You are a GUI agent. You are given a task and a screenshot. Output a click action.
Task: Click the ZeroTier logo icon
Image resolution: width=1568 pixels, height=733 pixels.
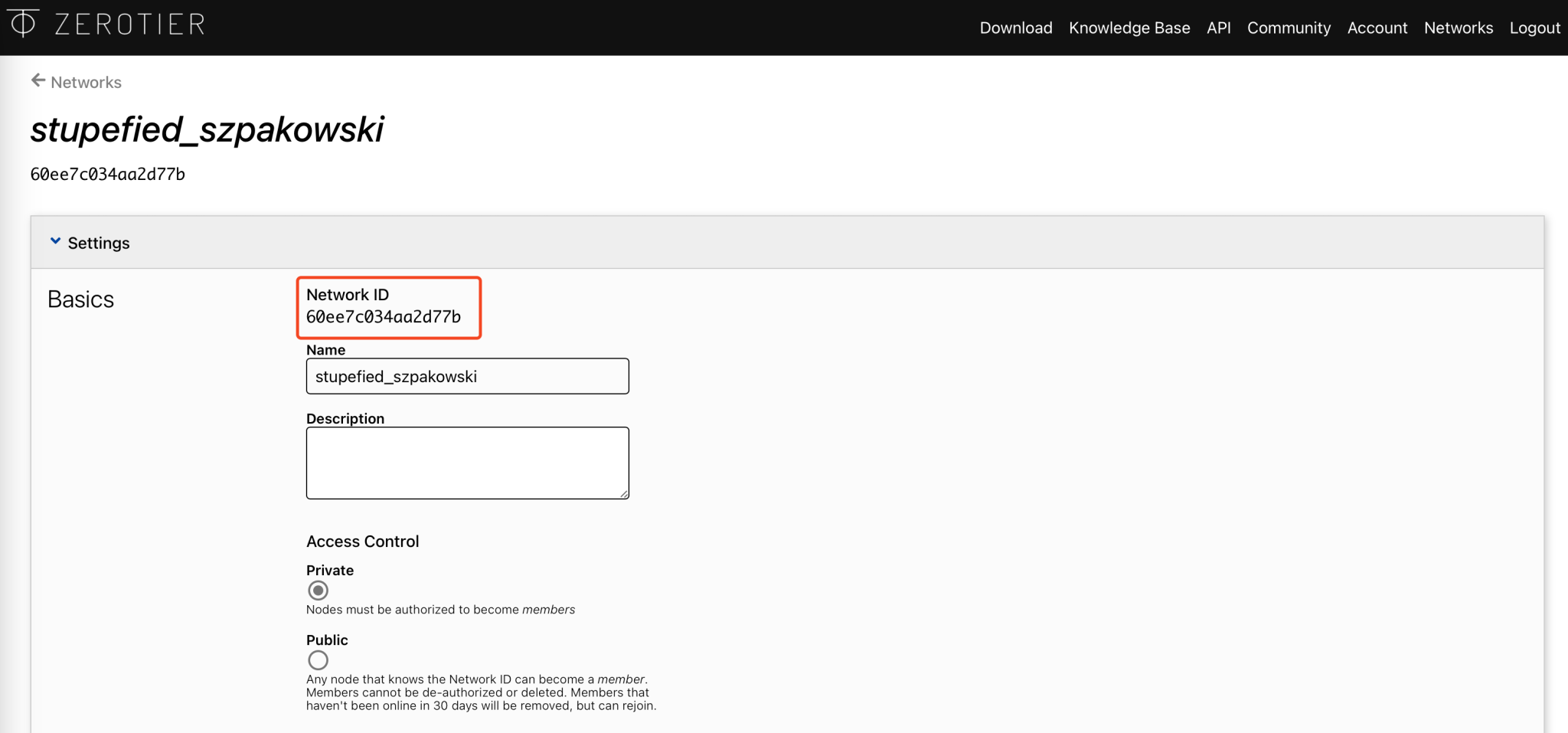(x=23, y=23)
